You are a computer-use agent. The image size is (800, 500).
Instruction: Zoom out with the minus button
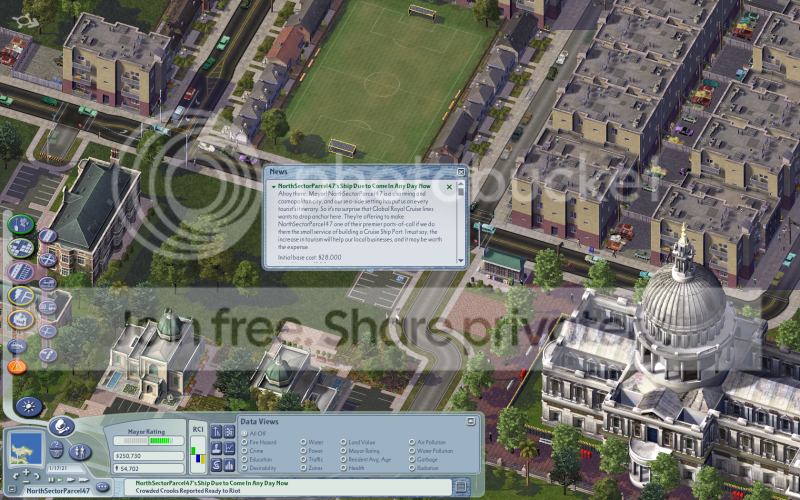click(x=26, y=482)
